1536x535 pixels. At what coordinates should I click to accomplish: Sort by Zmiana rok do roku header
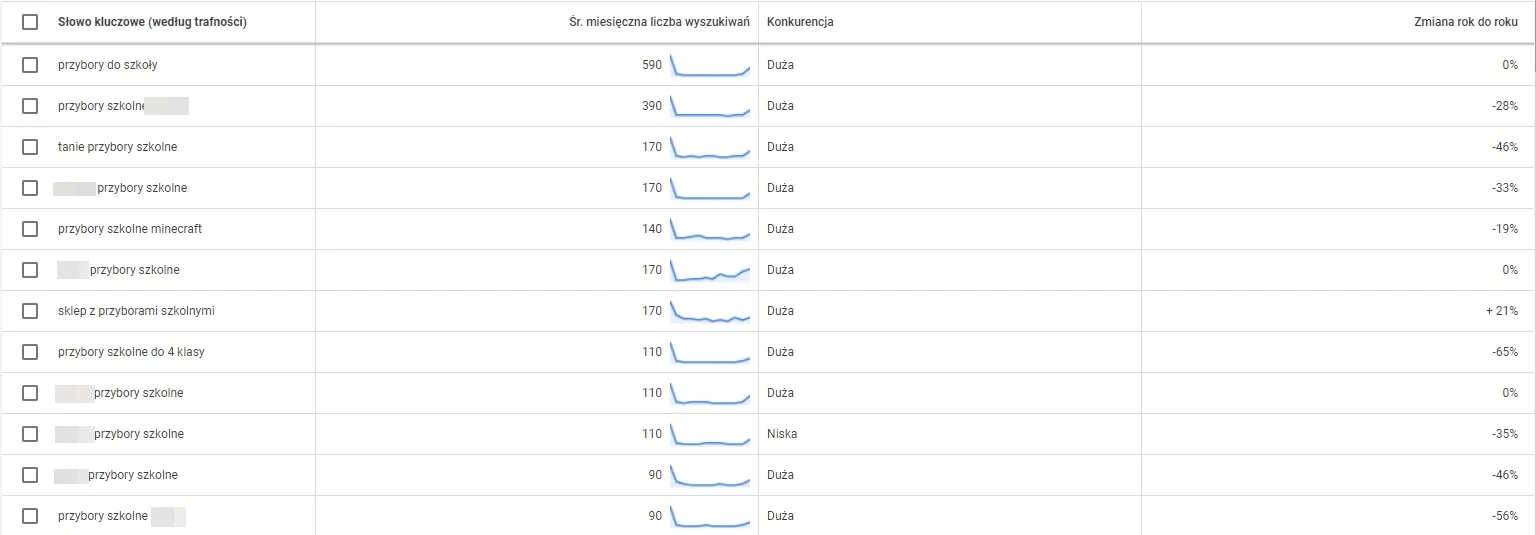[x=1464, y=22]
